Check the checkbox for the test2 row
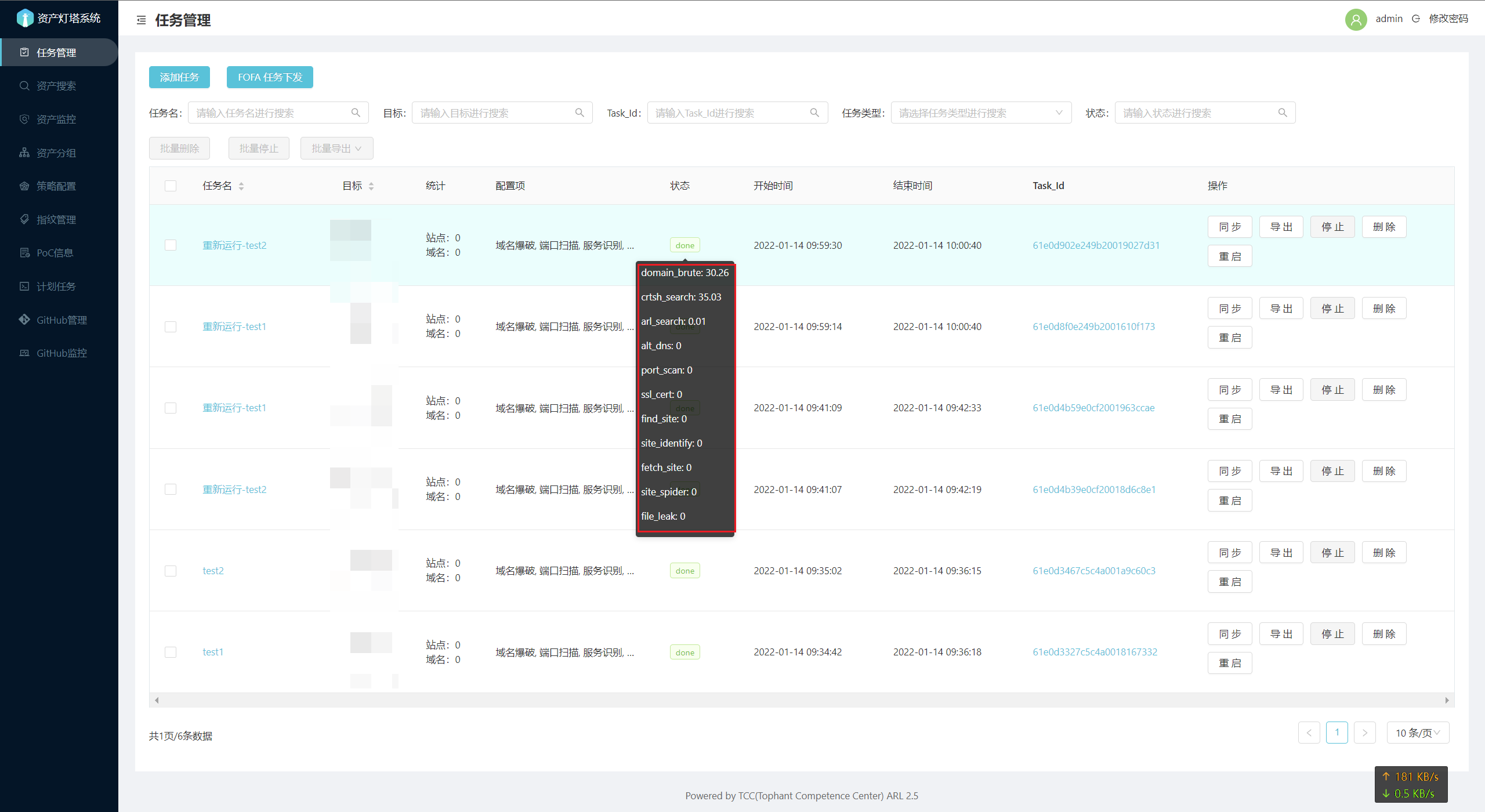Image resolution: width=1485 pixels, height=812 pixels. pos(171,571)
